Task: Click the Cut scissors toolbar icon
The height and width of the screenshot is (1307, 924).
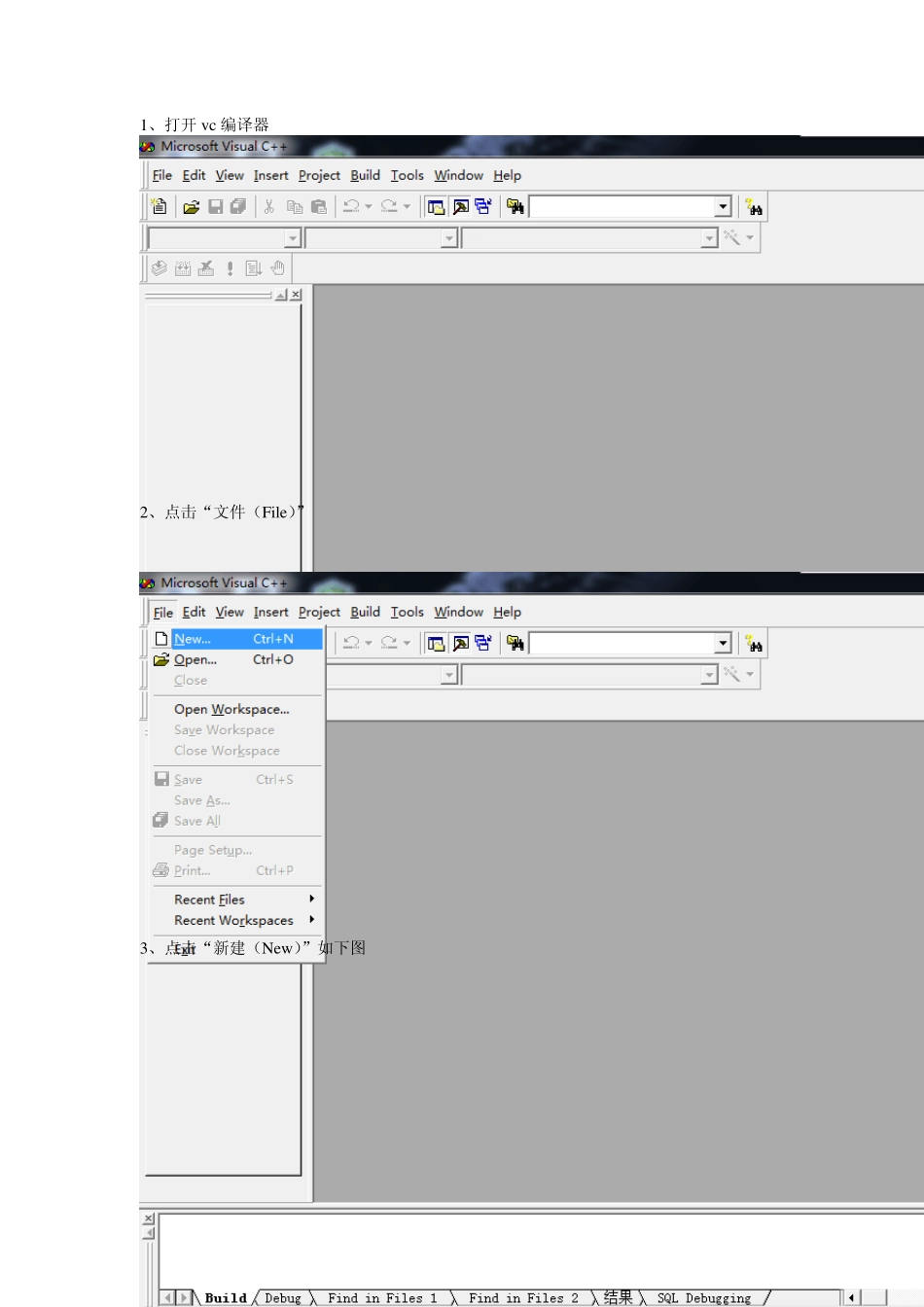Action: coord(269,207)
